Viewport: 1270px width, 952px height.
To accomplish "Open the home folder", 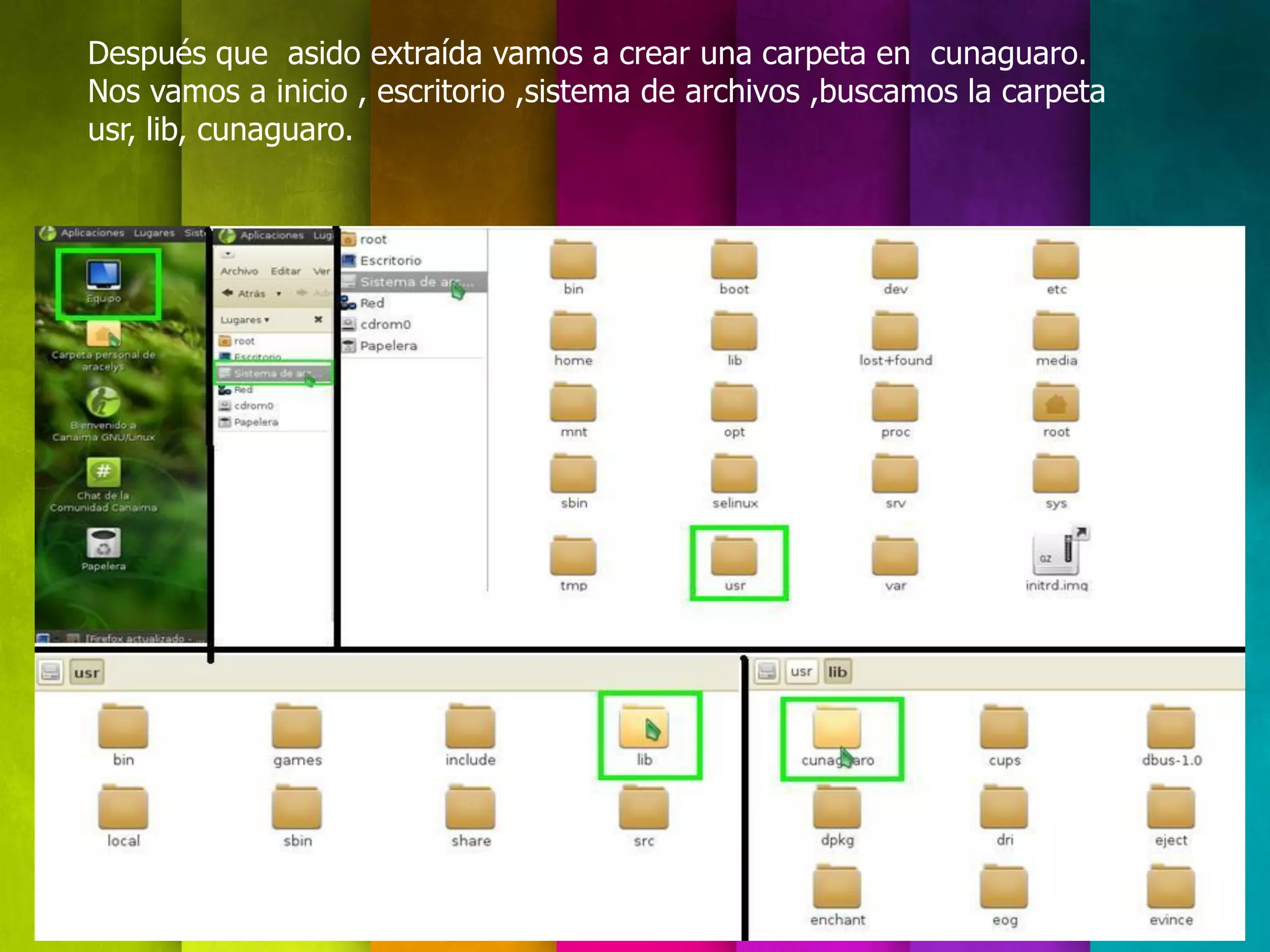I will pyautogui.click(x=573, y=338).
